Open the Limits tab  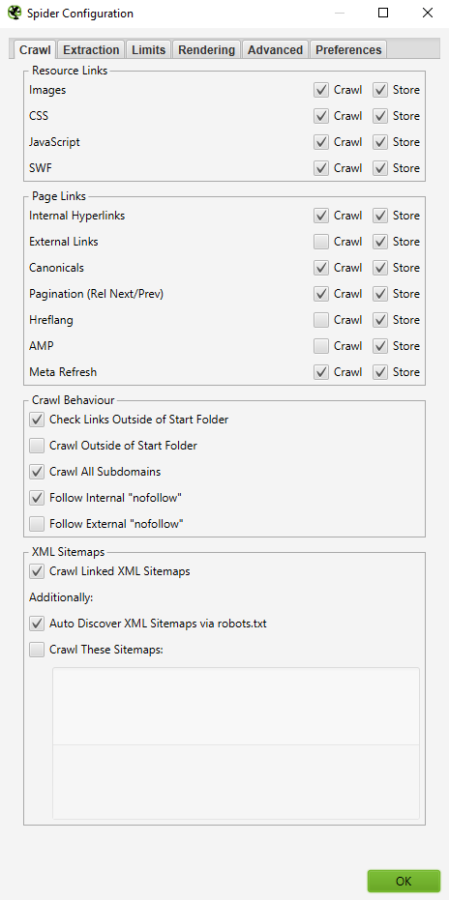click(149, 50)
